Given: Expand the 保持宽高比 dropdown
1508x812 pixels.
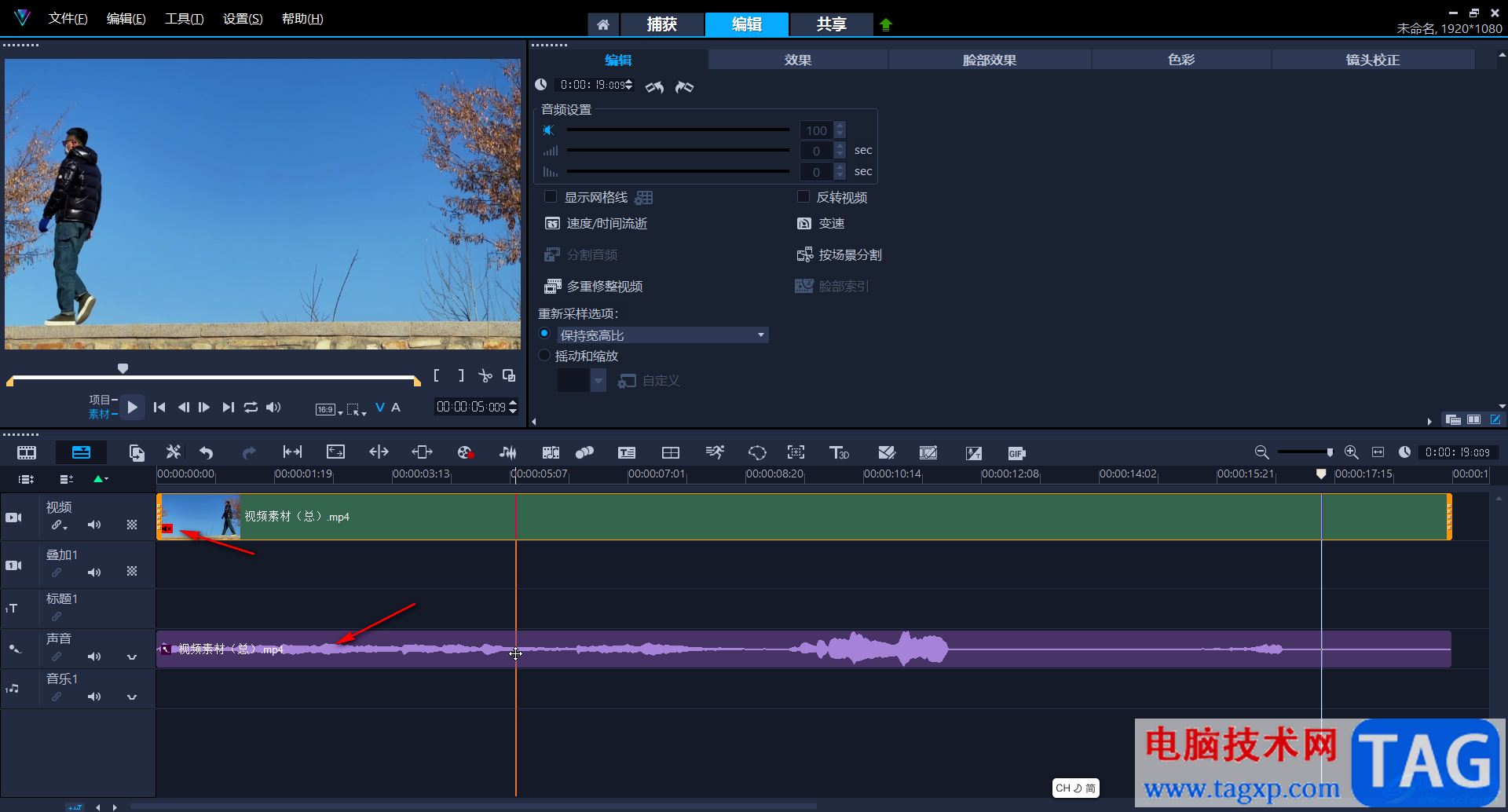Looking at the screenshot, I should coord(760,335).
